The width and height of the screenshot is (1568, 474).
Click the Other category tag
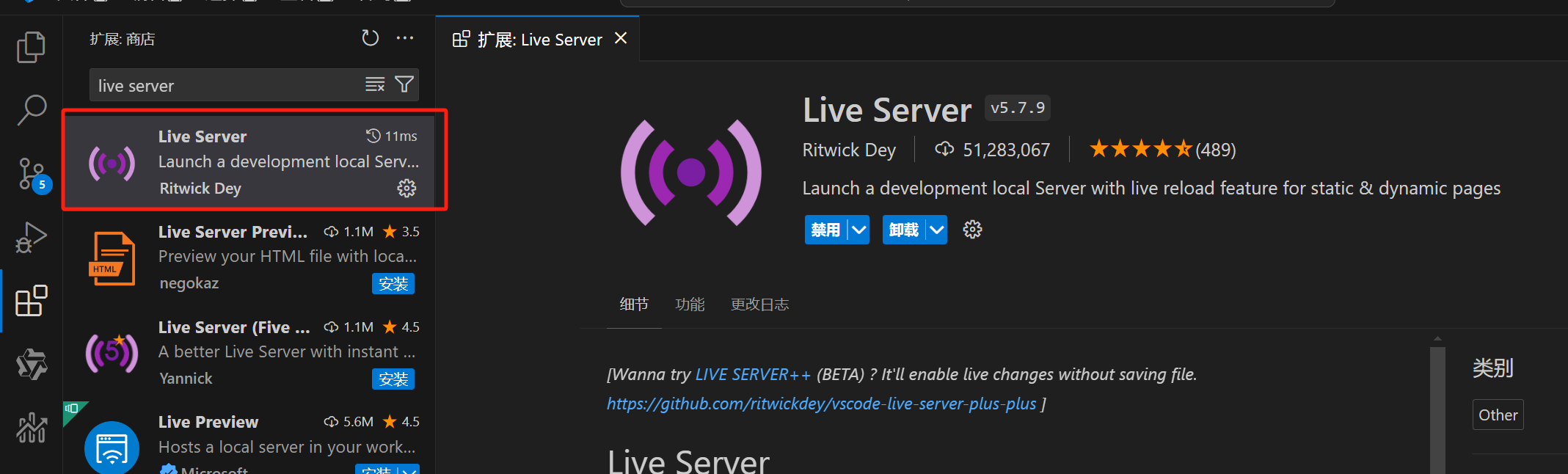[1498, 415]
